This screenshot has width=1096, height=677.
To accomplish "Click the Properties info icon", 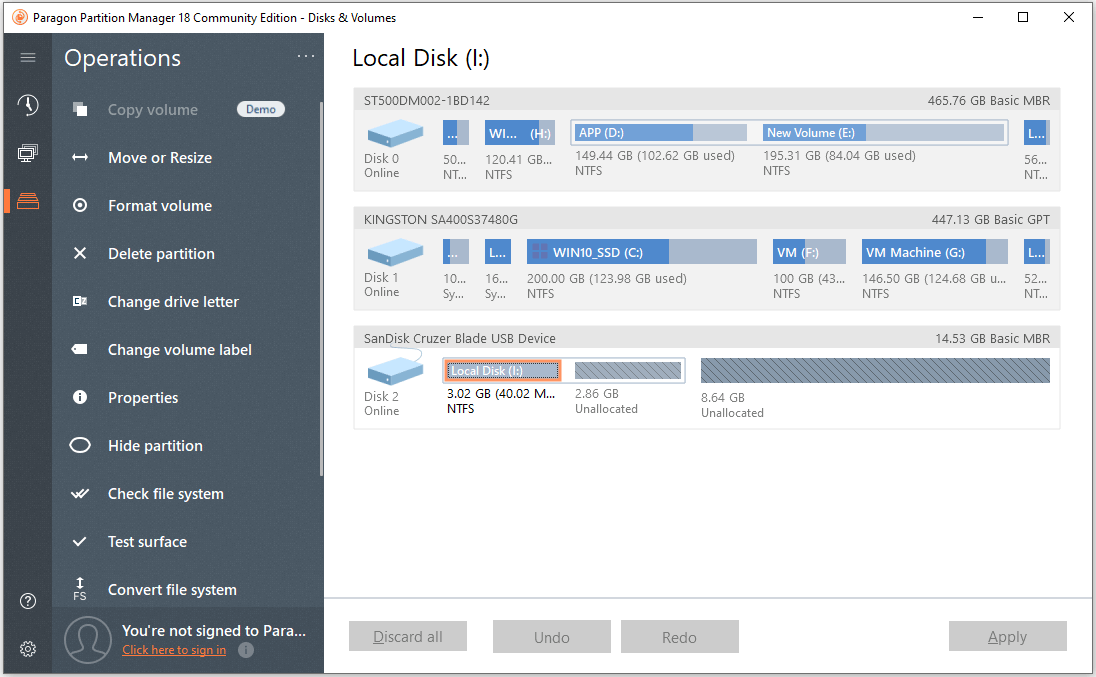I will click(x=80, y=397).
